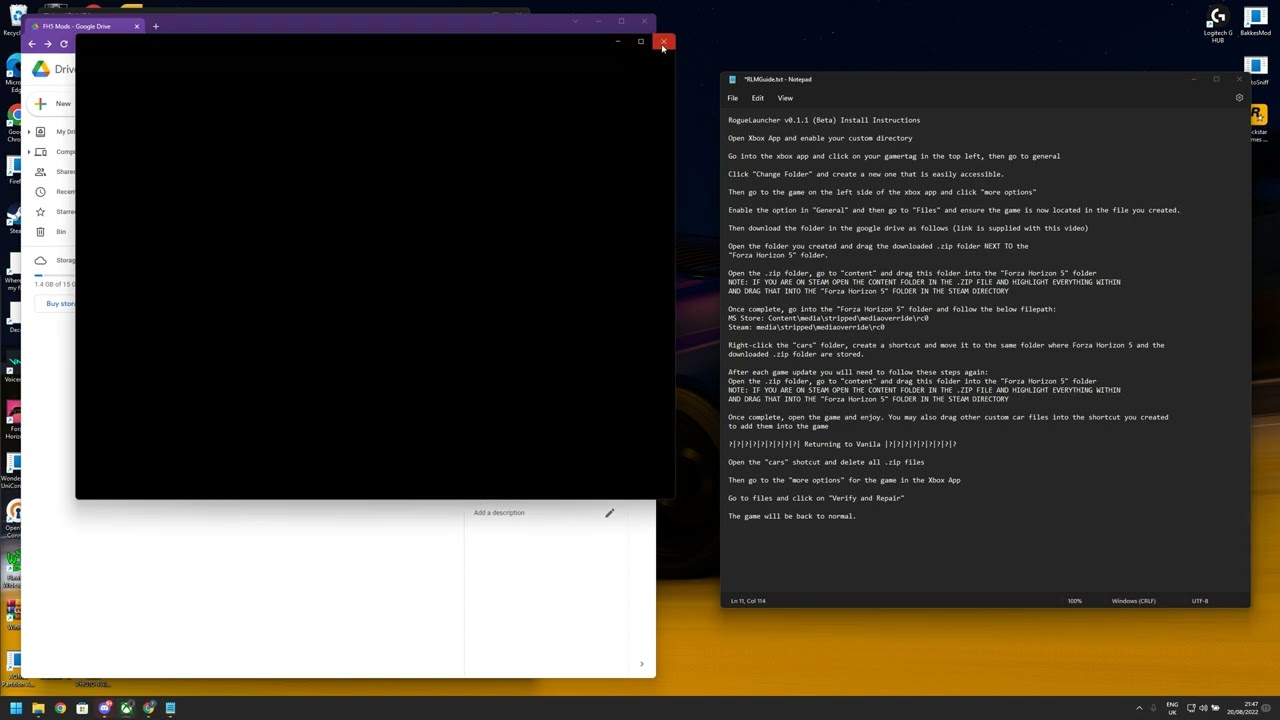Open Shared with me icon
This screenshot has width=1280, height=720.
pyautogui.click(x=41, y=172)
